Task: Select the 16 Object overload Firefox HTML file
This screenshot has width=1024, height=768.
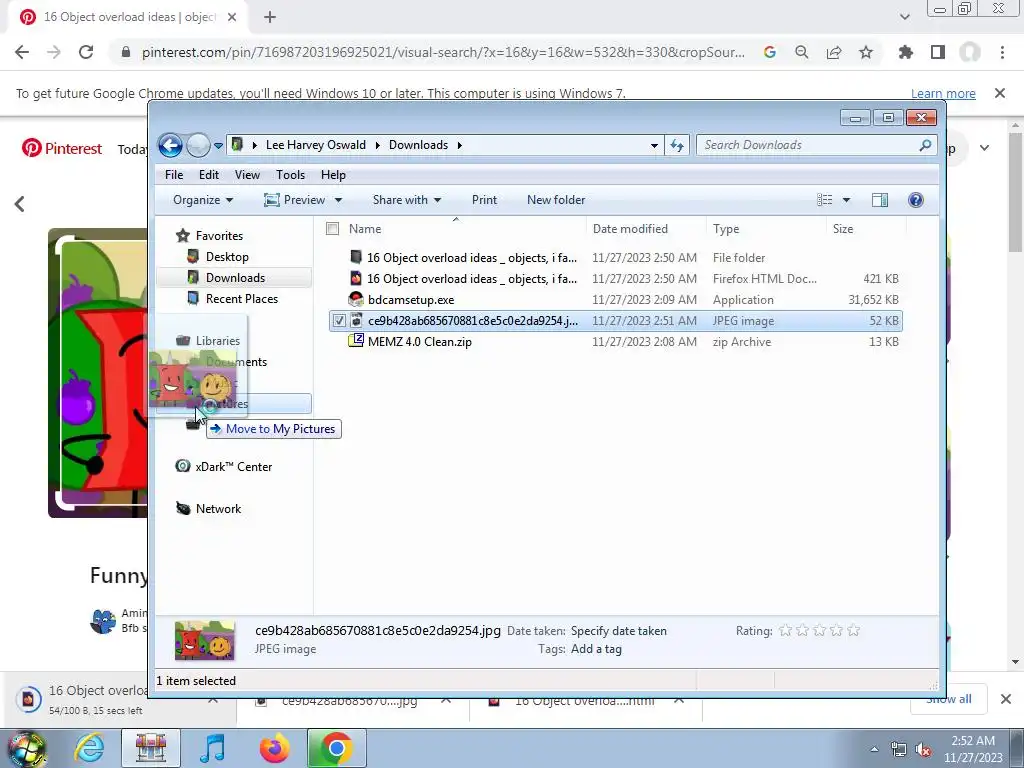Action: tap(615, 279)
